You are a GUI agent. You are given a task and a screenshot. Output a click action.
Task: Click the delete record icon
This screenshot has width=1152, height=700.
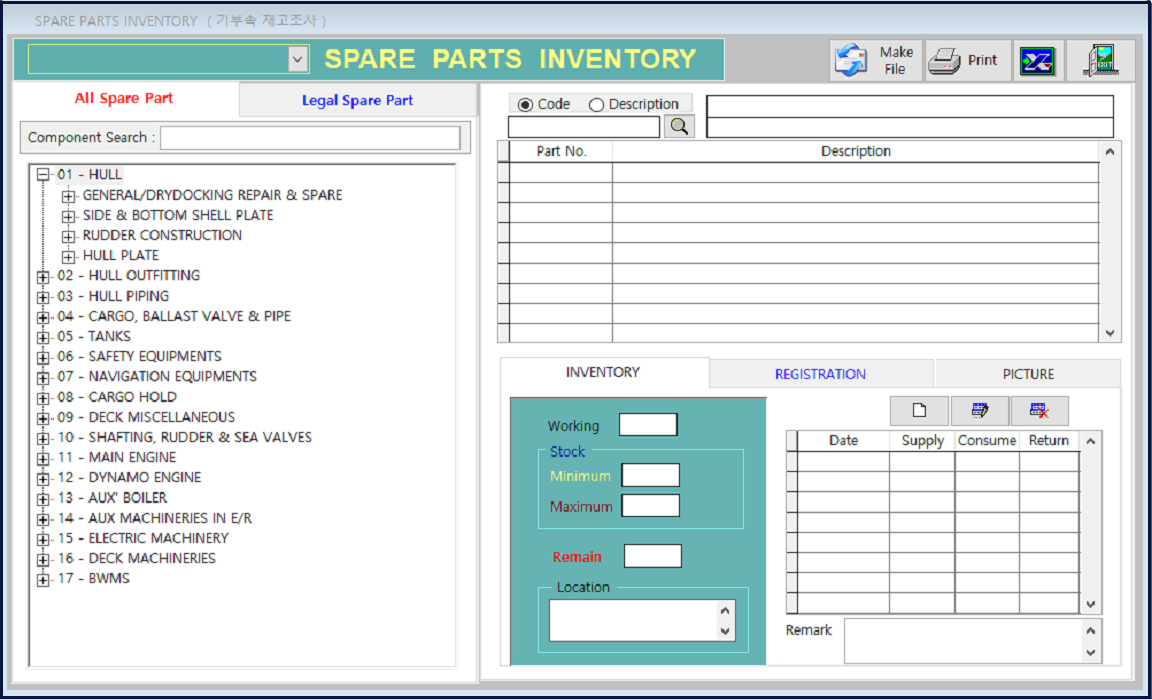click(1039, 411)
